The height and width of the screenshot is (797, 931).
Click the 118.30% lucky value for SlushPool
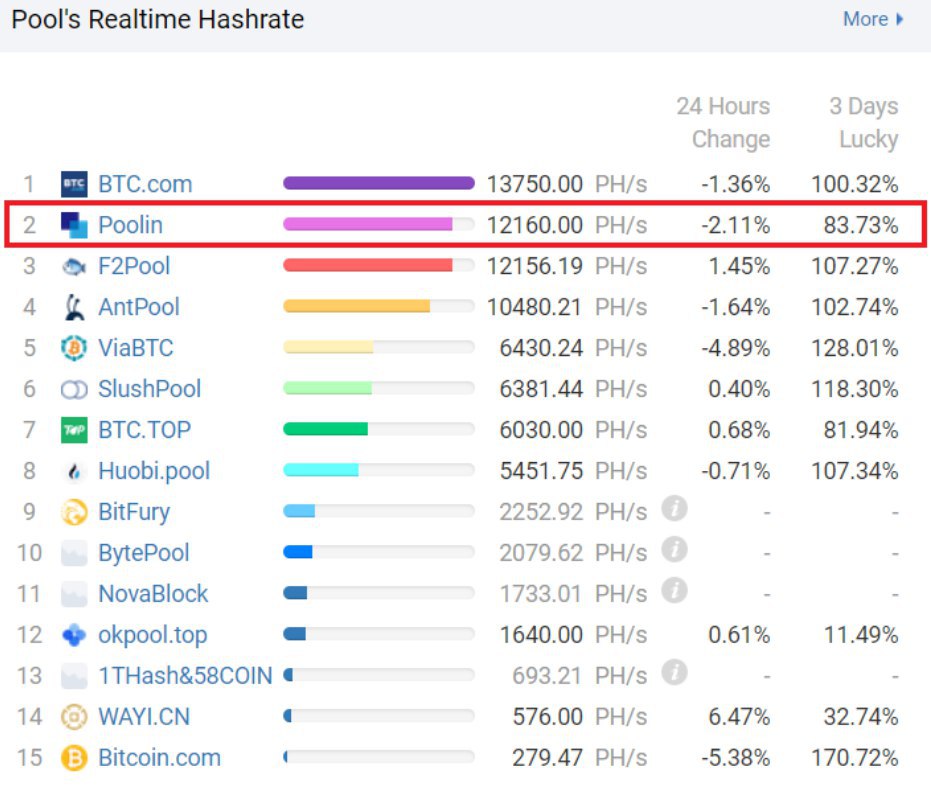[855, 389]
